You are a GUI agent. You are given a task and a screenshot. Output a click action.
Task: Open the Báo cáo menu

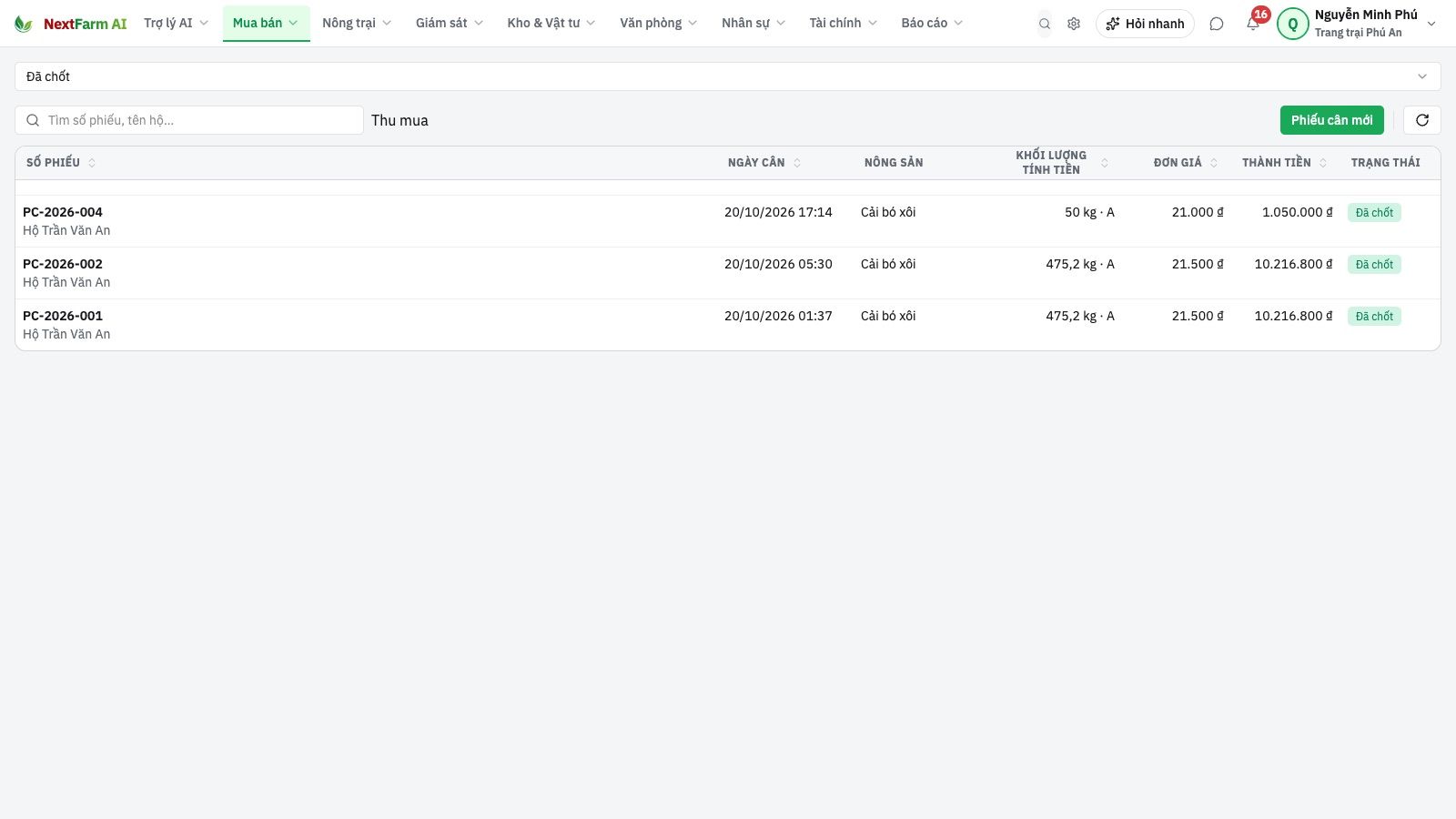click(932, 24)
